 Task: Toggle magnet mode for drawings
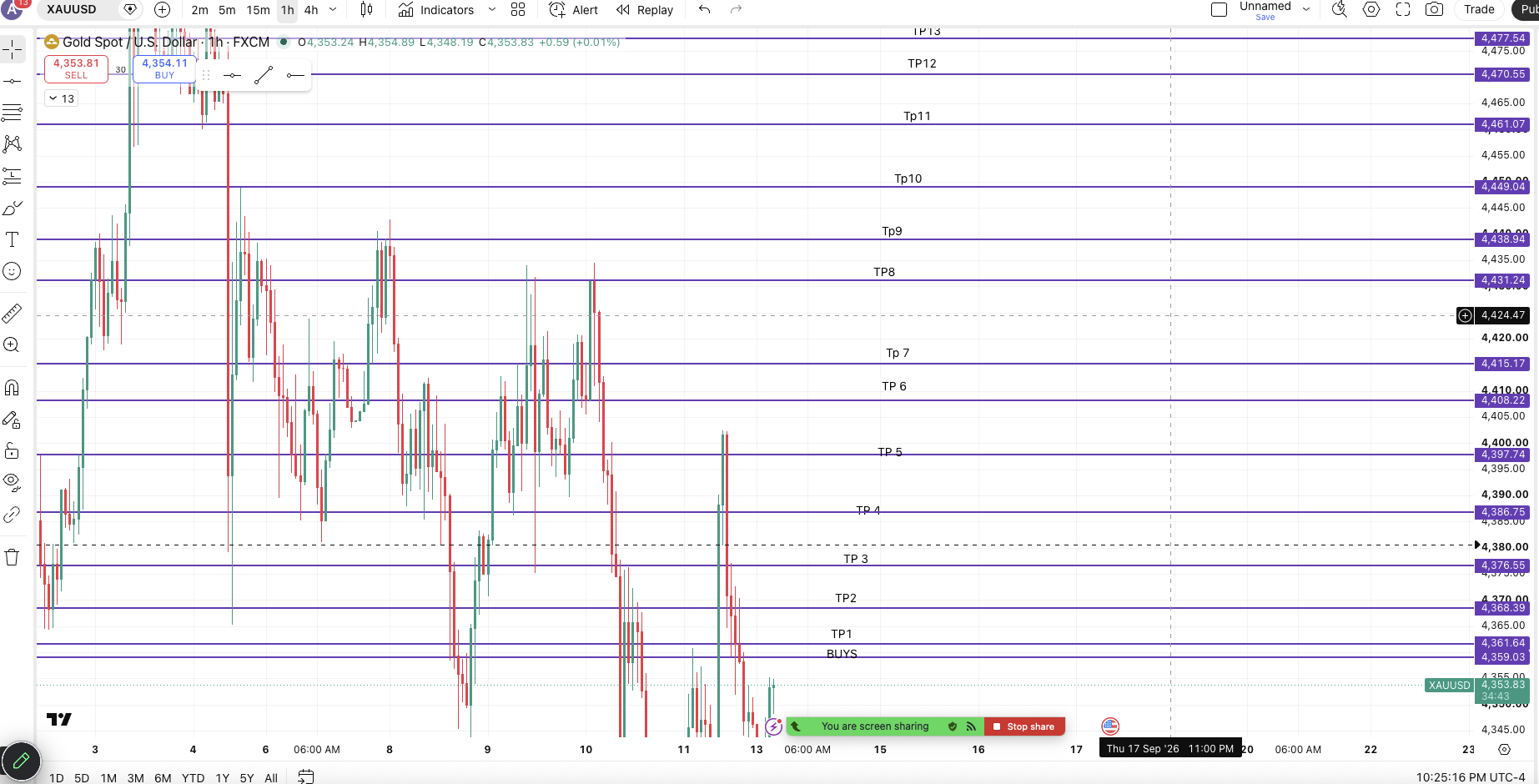13,388
